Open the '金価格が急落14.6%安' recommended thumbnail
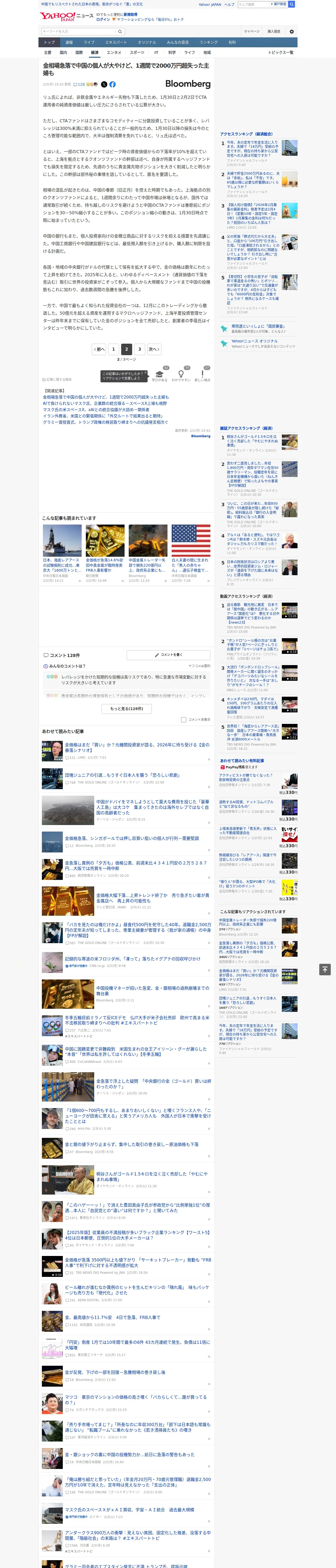The width and height of the screenshot is (336, 1568). [105, 540]
